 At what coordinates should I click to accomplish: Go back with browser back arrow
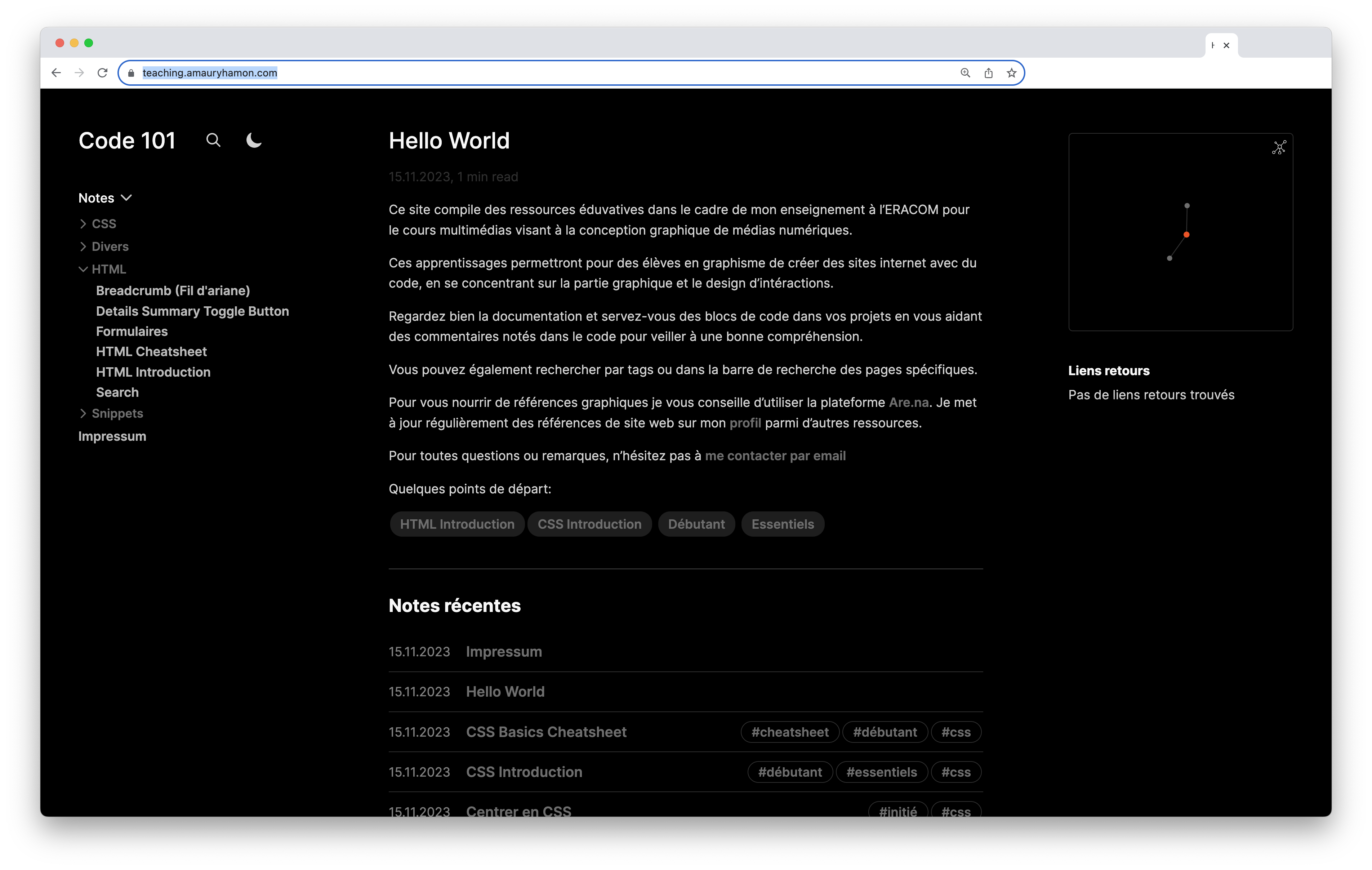coord(56,73)
